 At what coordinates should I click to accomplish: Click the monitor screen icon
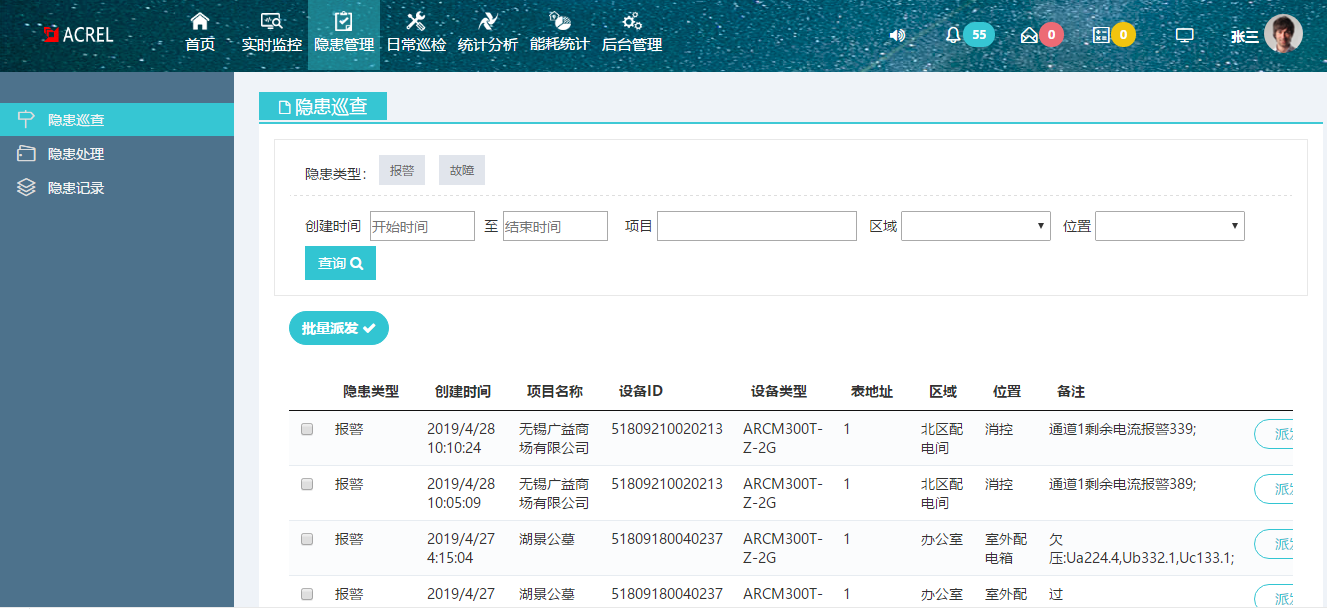(1185, 35)
